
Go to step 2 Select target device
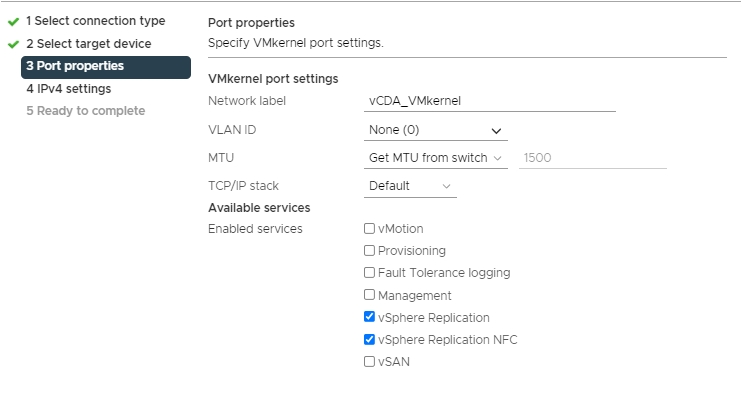point(88,44)
